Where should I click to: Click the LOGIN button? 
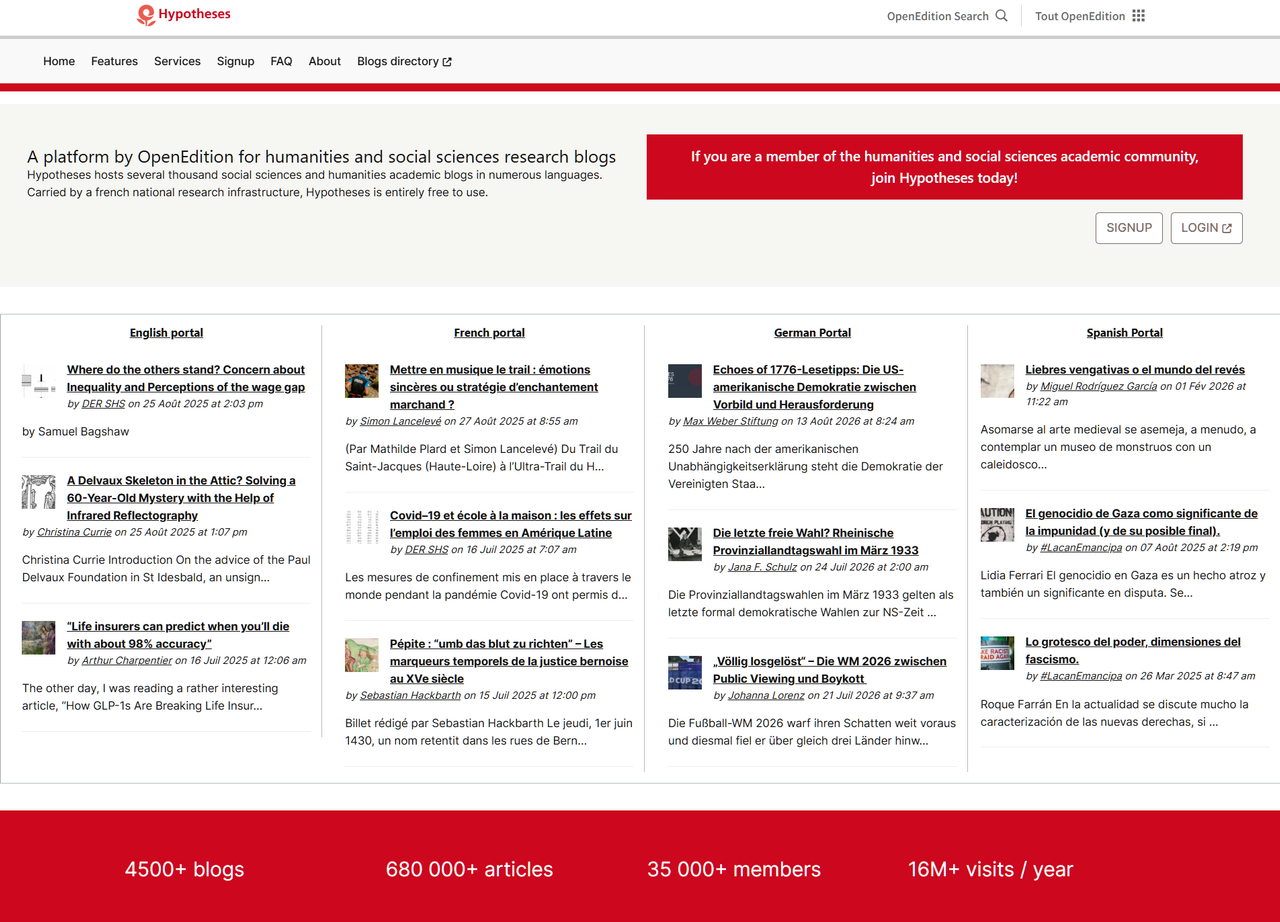point(1206,228)
